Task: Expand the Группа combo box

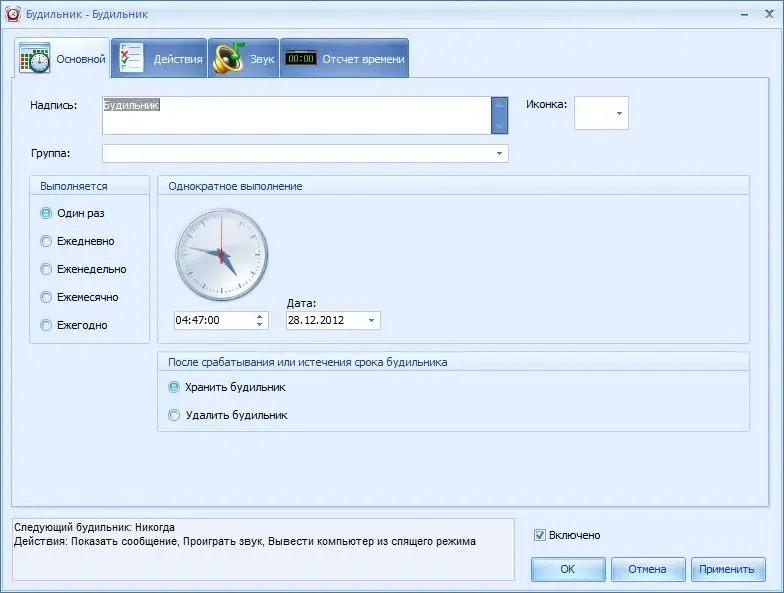Action: click(499, 154)
